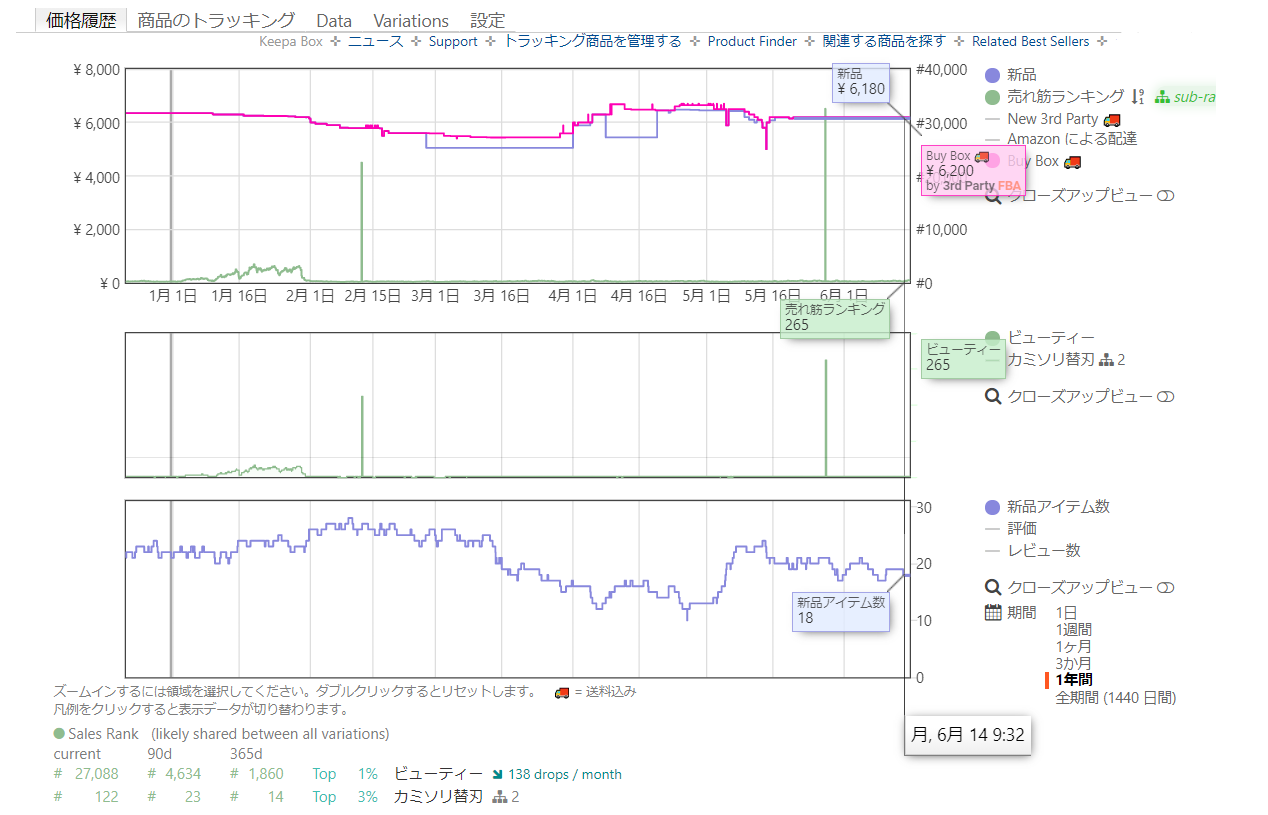Select the 1年間 range

click(1074, 681)
